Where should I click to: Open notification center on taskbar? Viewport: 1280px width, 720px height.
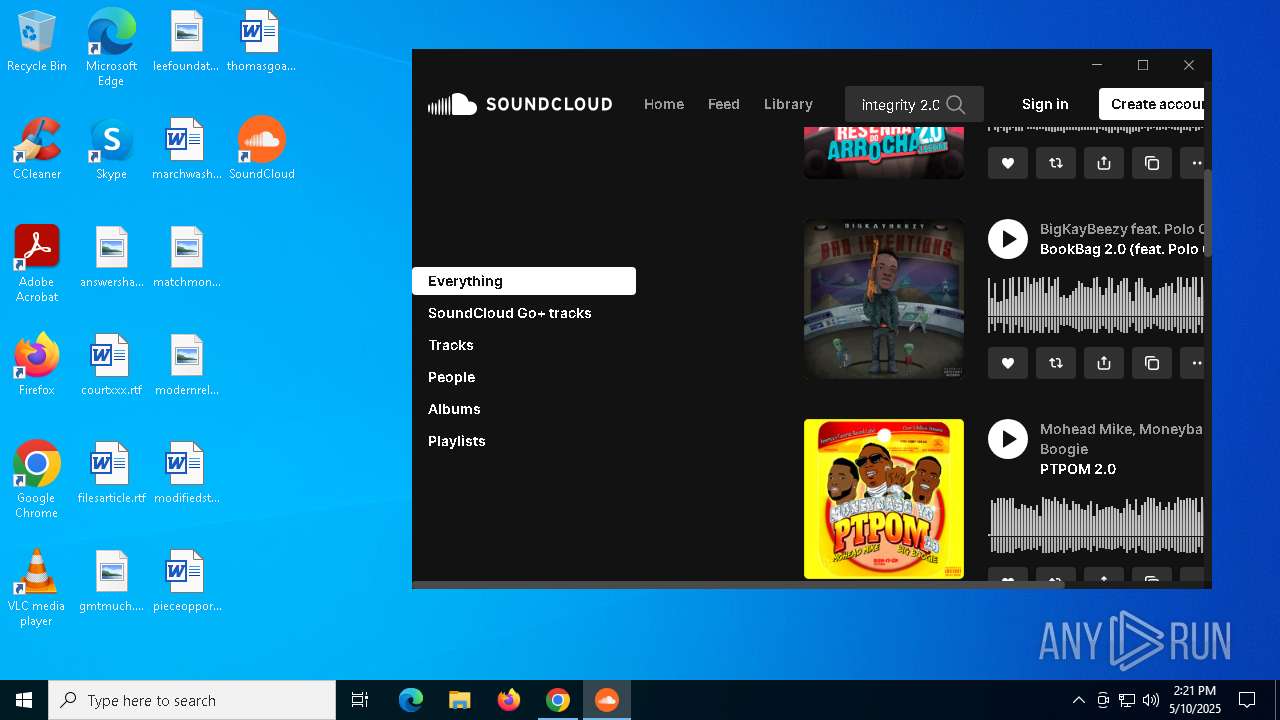pyautogui.click(x=1247, y=700)
